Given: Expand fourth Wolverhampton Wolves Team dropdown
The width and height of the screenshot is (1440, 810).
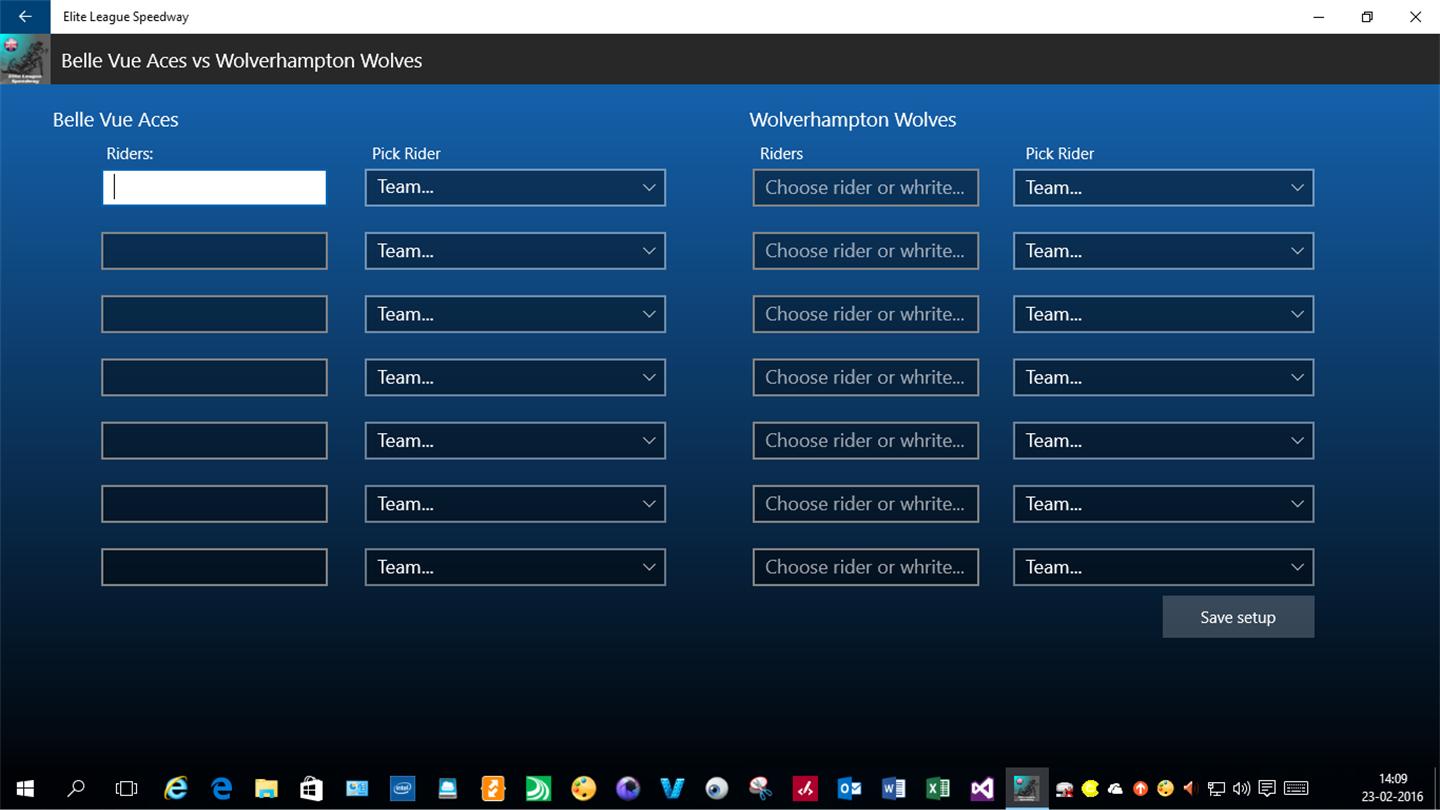Looking at the screenshot, I should (x=1163, y=377).
